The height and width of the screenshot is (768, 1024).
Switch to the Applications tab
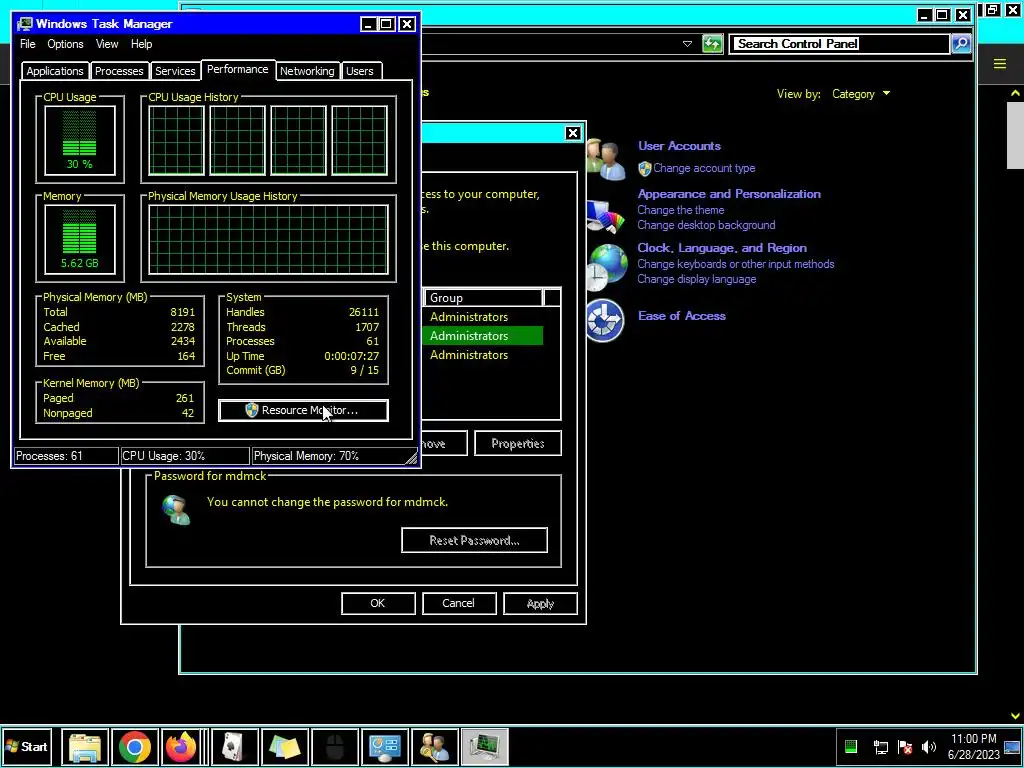[55, 71]
